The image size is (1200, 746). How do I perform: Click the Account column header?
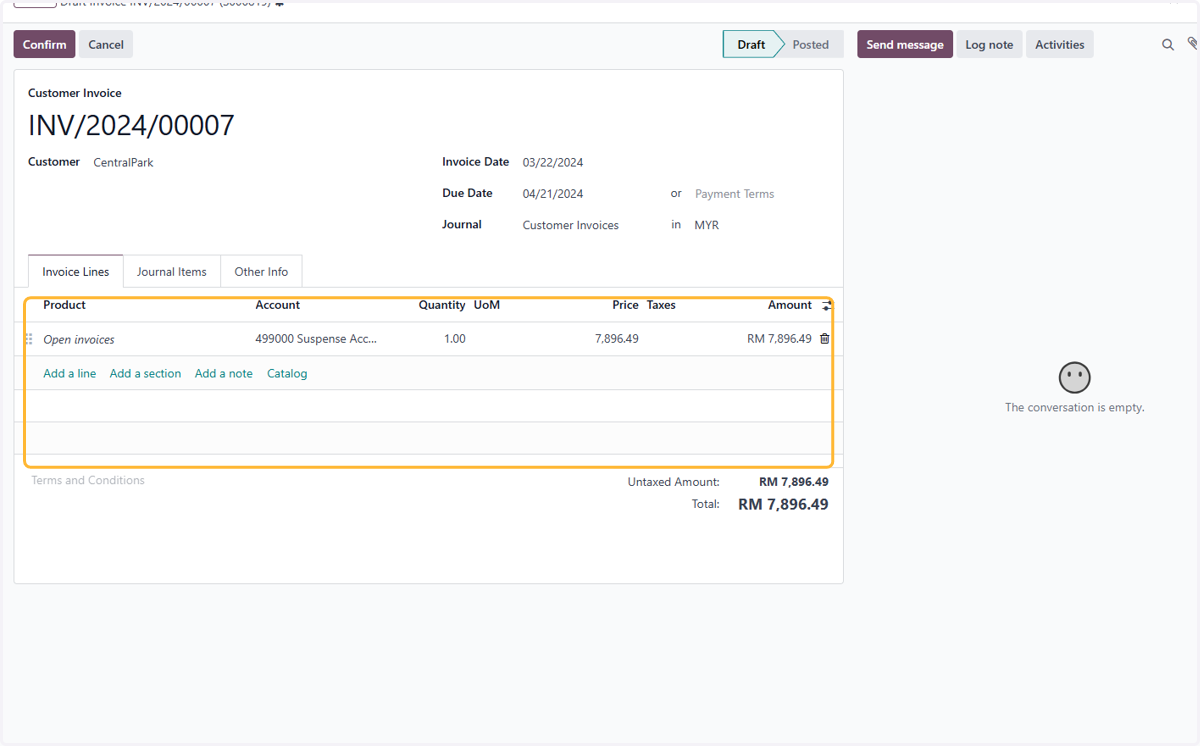tap(278, 305)
